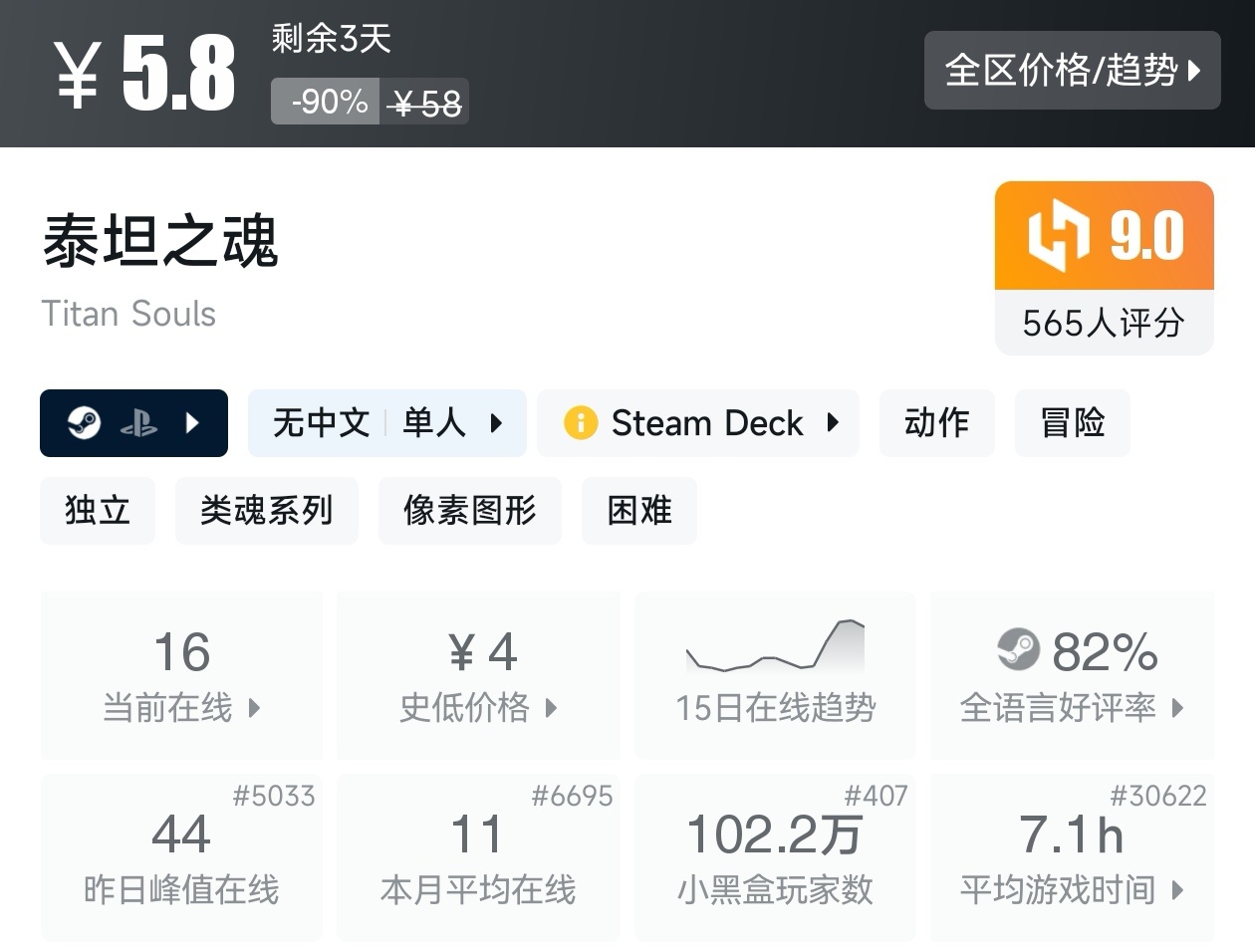Open the 15日在线趋势 chart
Image resolution: width=1255 pixels, height=952 pixels.
coord(775,676)
